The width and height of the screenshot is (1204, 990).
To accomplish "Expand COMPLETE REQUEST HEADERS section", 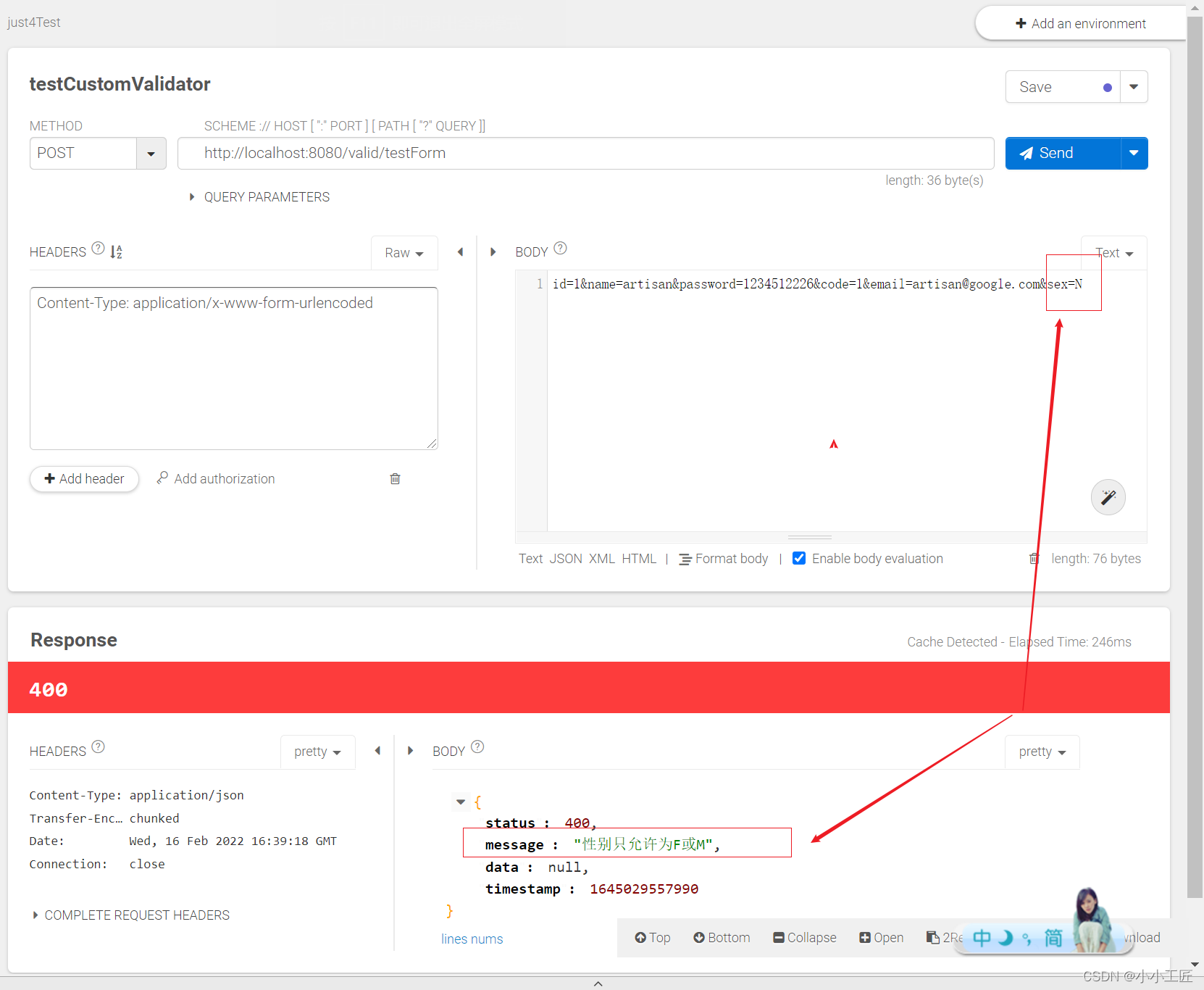I will (131, 915).
